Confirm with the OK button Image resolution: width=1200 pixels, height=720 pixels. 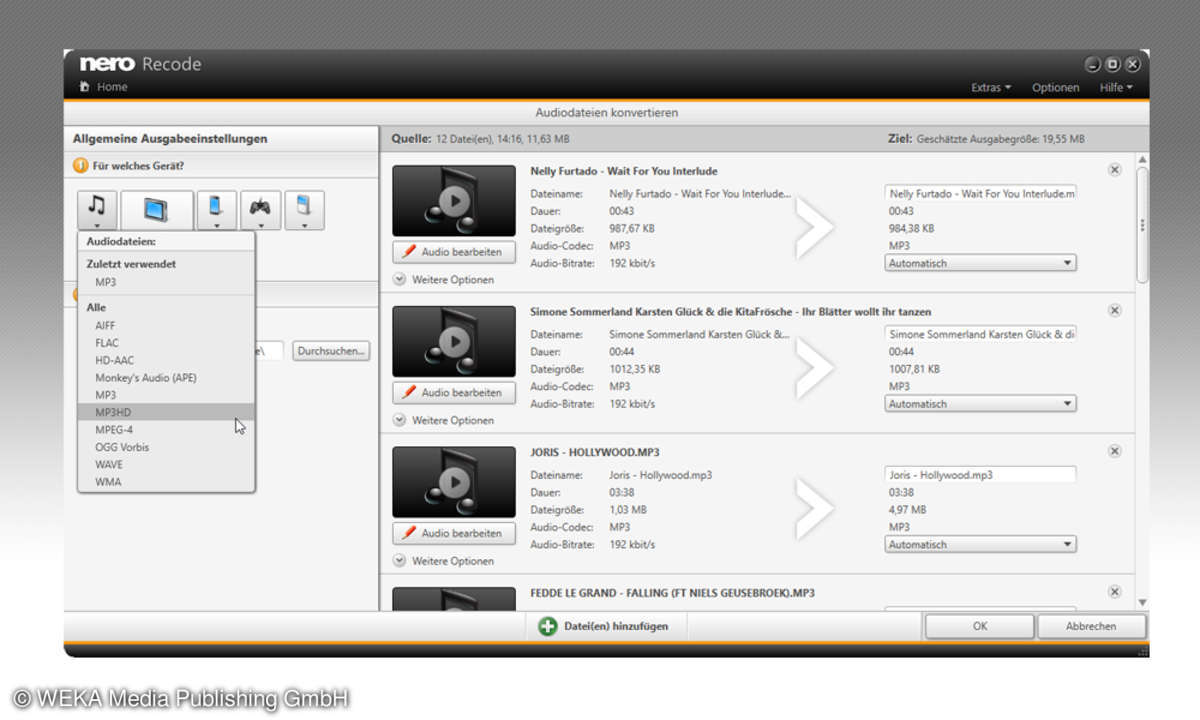coord(980,626)
